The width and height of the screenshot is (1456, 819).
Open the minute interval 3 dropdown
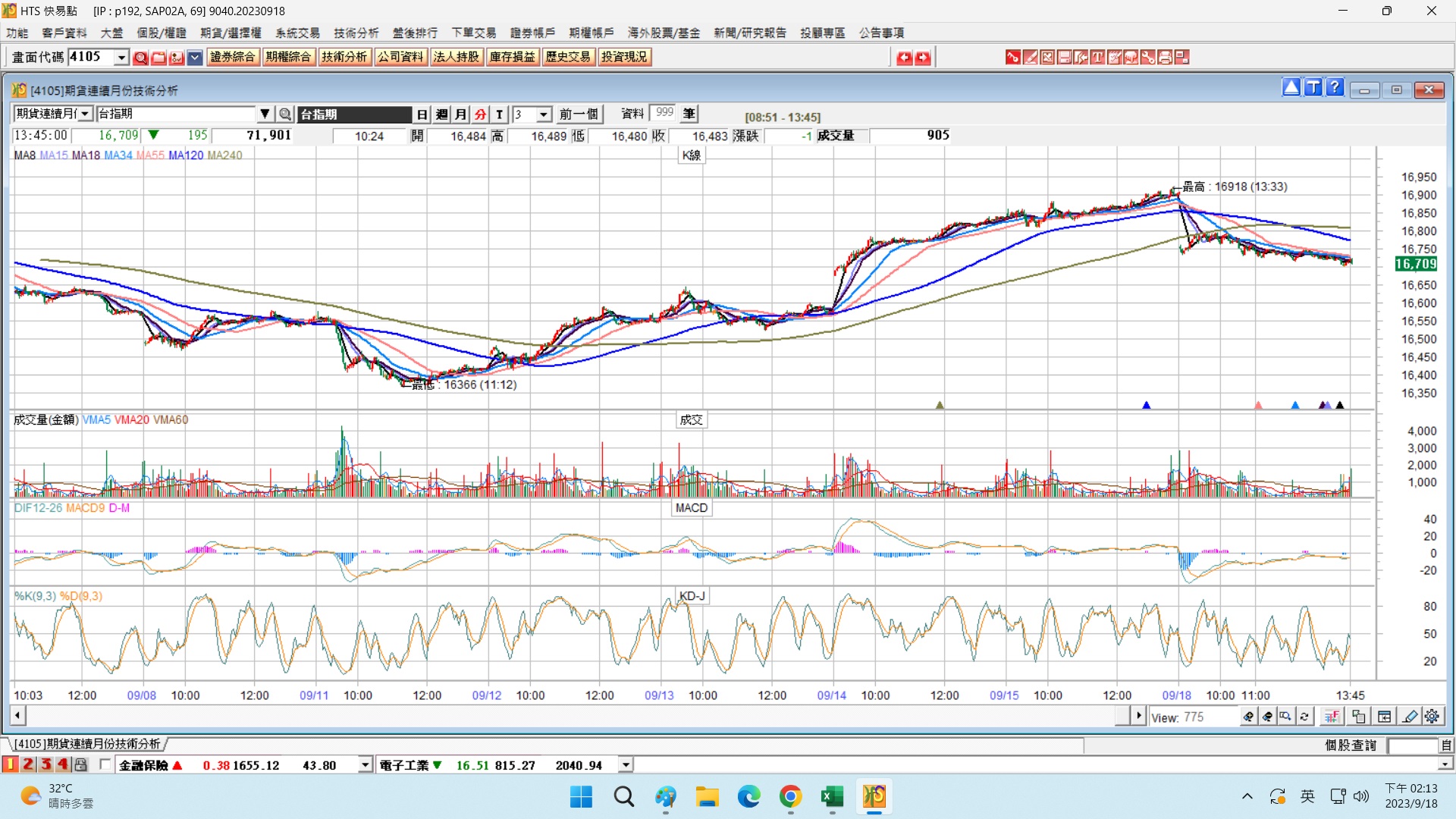tap(544, 115)
